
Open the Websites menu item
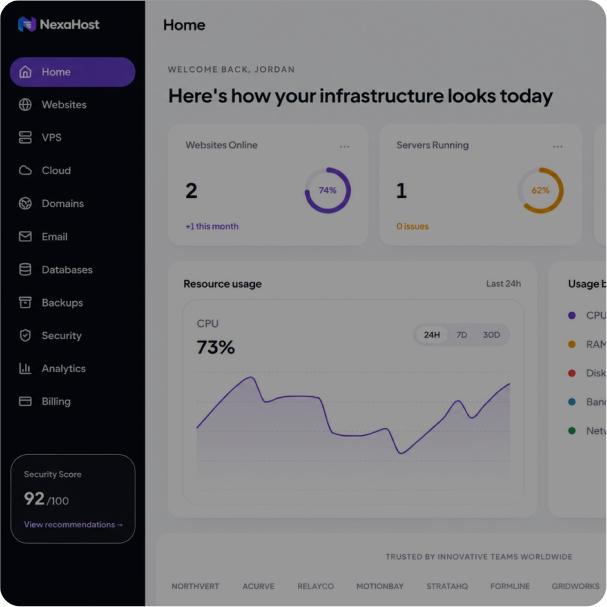[72, 105]
